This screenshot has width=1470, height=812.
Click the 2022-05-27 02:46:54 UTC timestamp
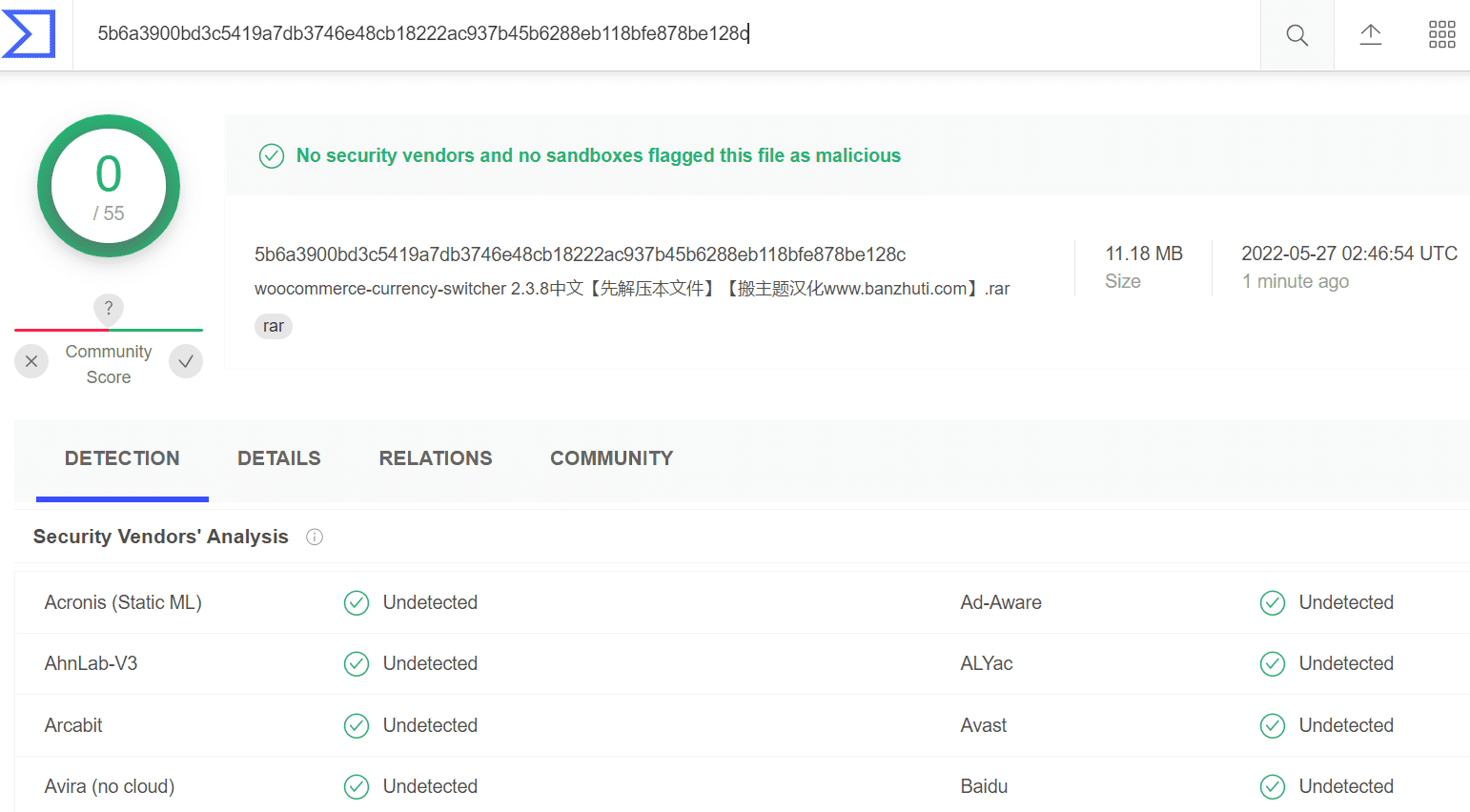tap(1349, 254)
